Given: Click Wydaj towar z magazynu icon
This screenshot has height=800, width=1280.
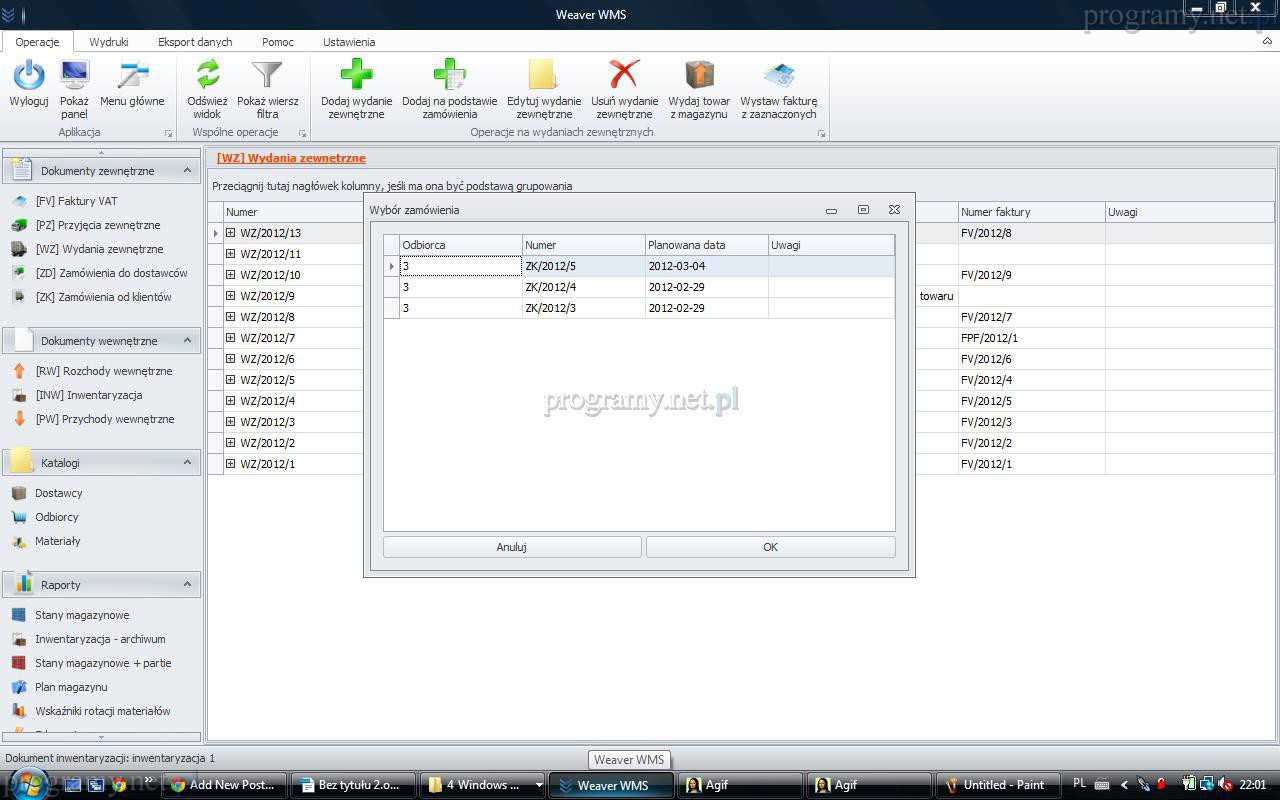Looking at the screenshot, I should tap(699, 76).
